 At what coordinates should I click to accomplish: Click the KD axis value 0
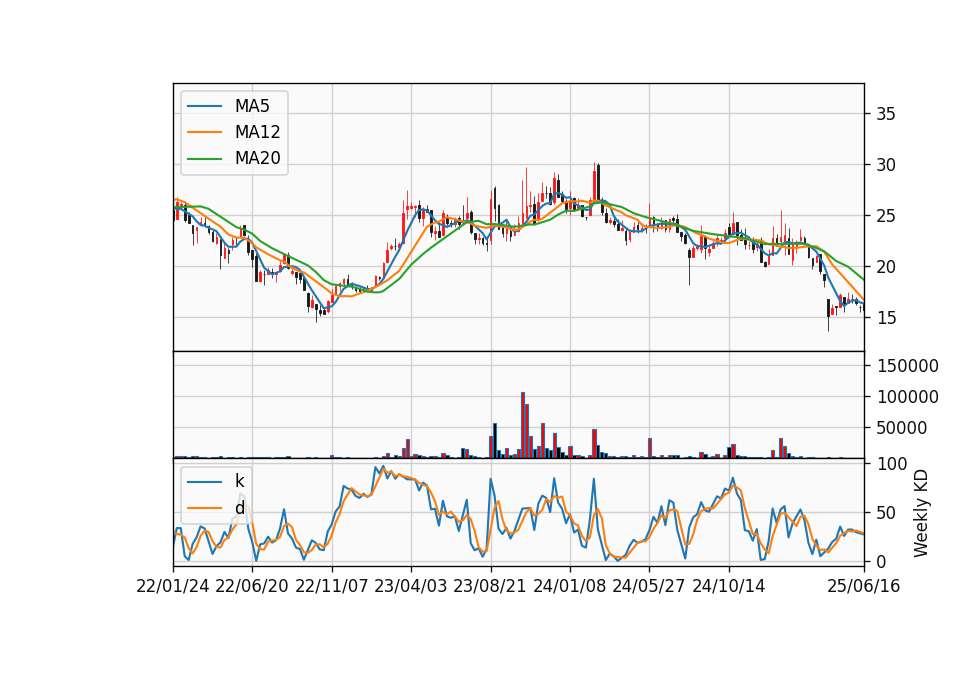[x=881, y=561]
